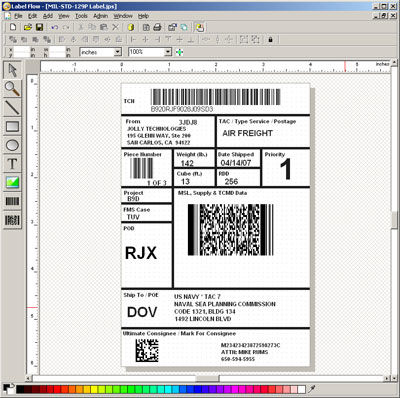This screenshot has width=400, height=398.
Task: Select the picture insert tool
Action: (12, 182)
